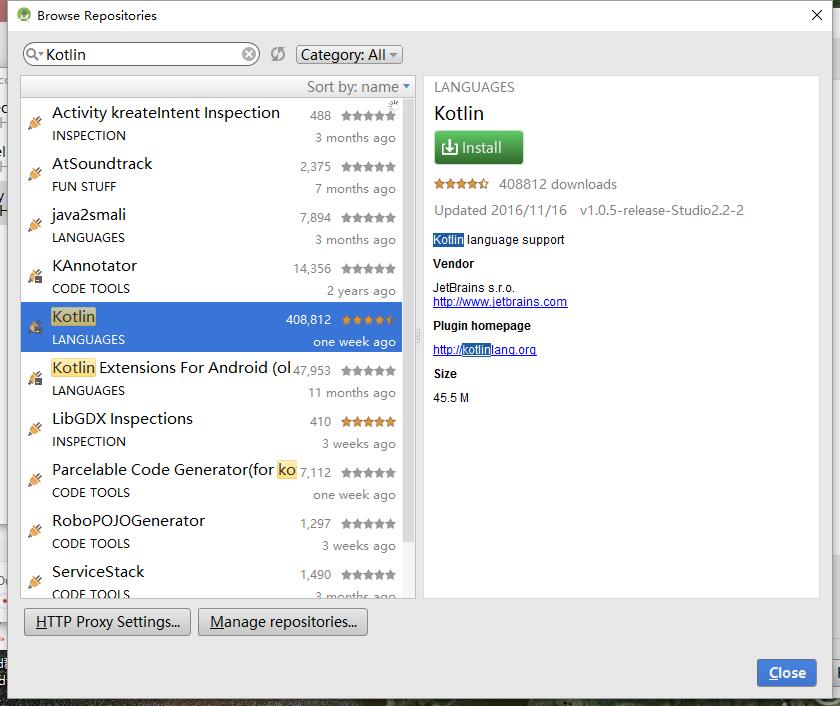
Task: Select Kotlin Extensions For Android plugin
Action: (x=211, y=378)
